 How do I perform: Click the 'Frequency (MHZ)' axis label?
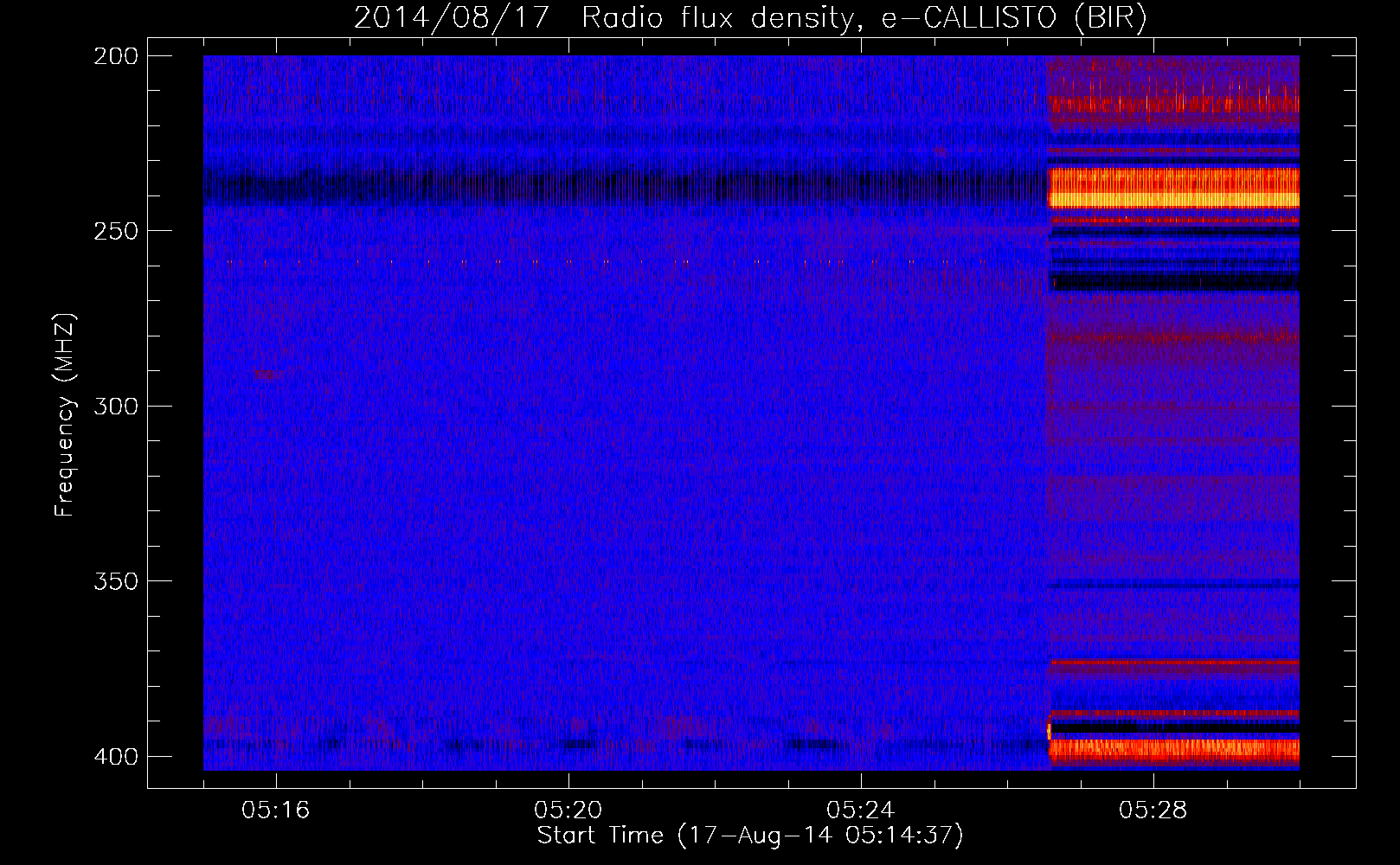(65, 414)
